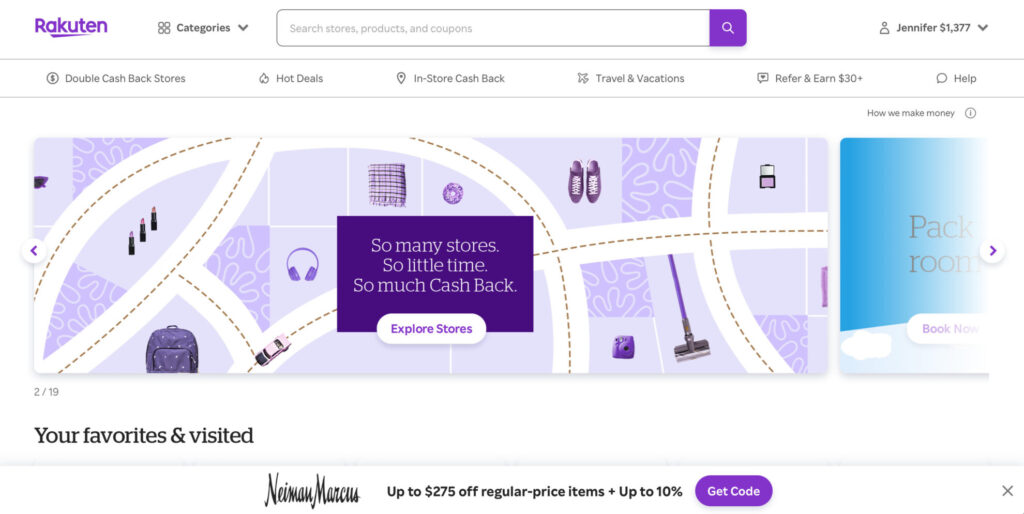Open the Jennifer $1,377 account dropdown
1024x514 pixels.
pyautogui.click(x=934, y=28)
